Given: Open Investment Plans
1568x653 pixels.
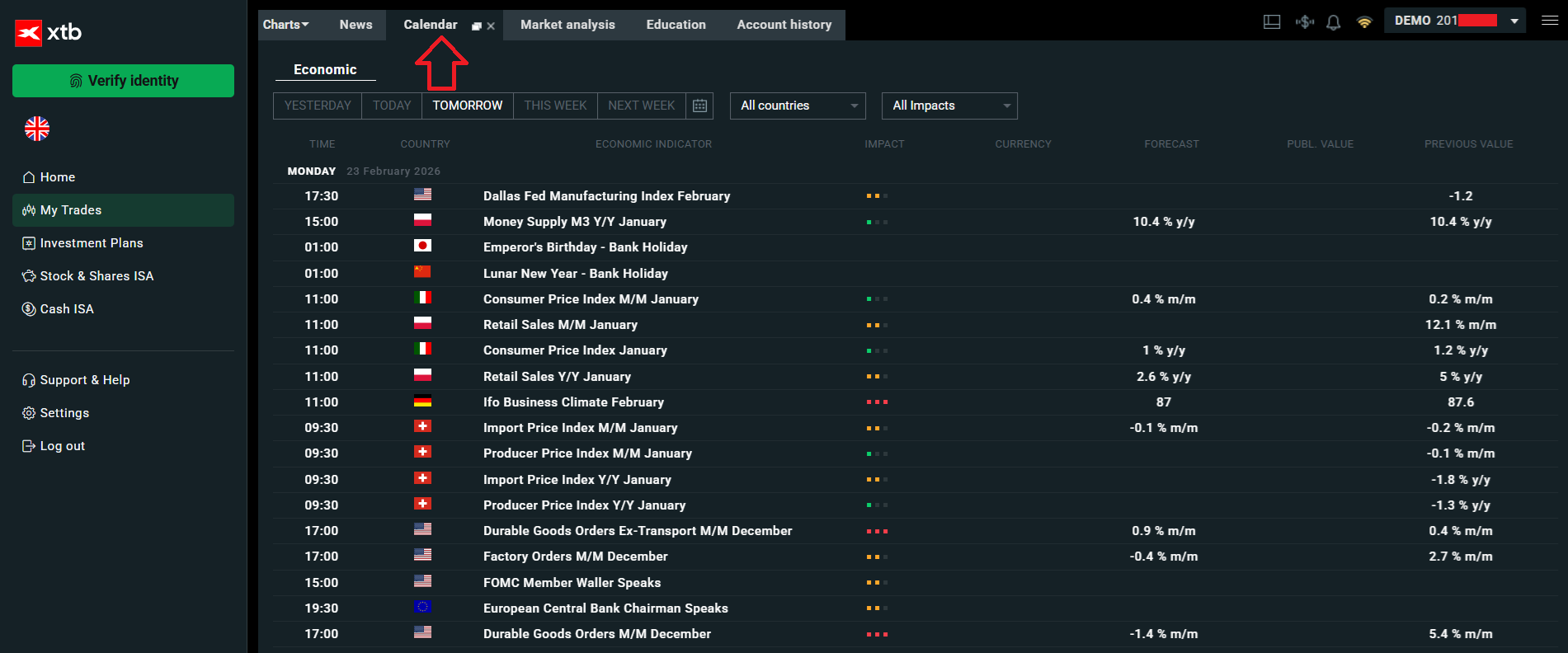Looking at the screenshot, I should [123, 243].
